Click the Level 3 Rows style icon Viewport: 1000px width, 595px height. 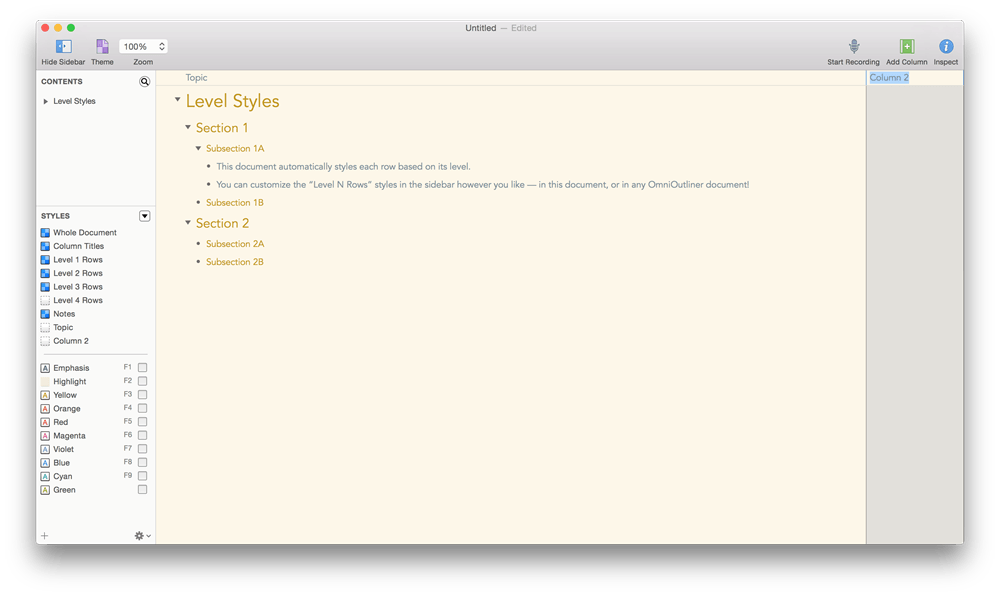(45, 287)
